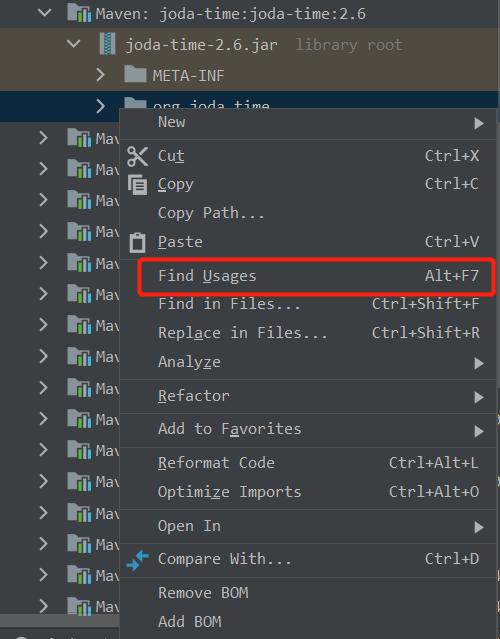Select Reformat Code menu entry

point(308,463)
